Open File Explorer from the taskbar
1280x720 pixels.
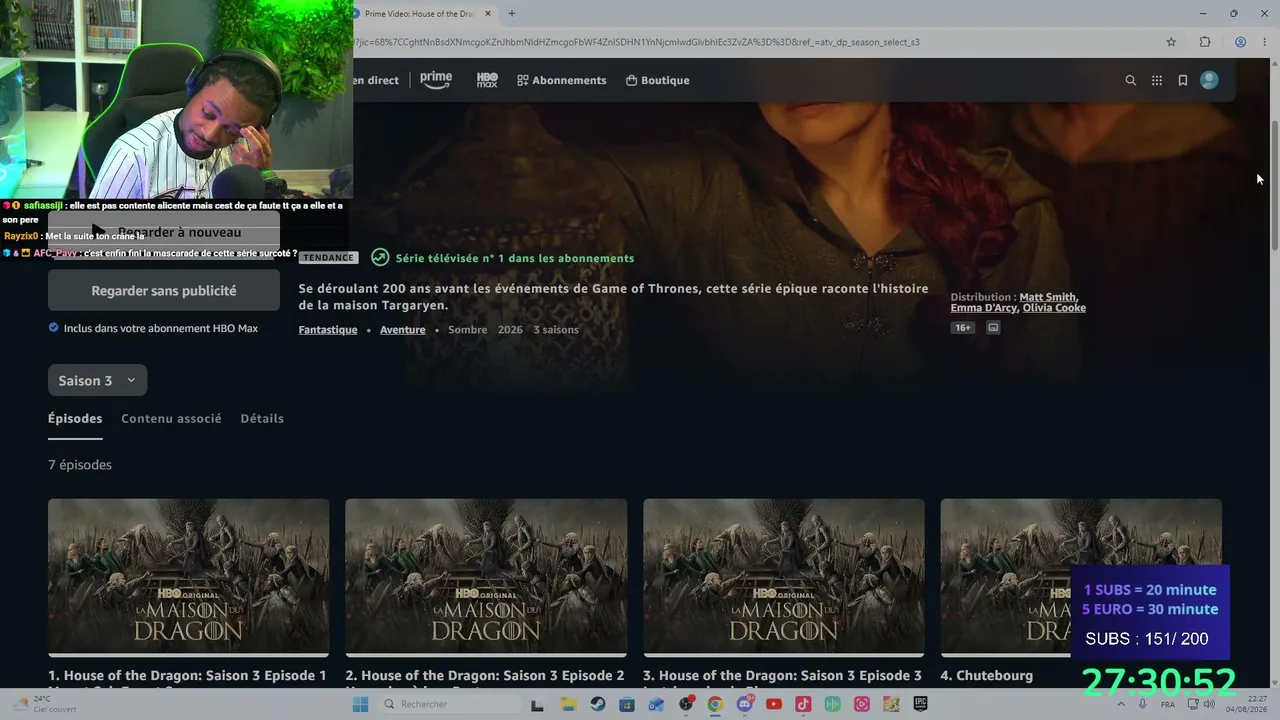coord(568,704)
